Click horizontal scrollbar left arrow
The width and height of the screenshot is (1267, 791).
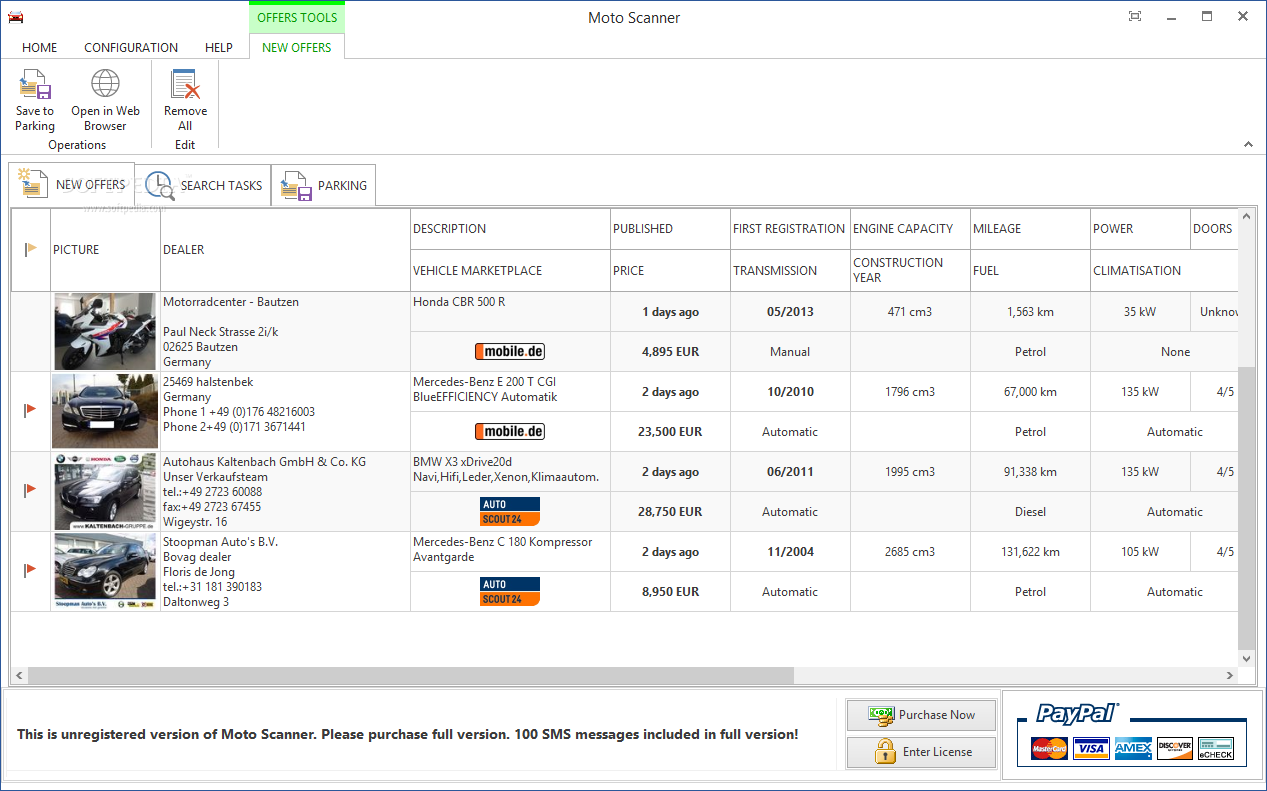coord(19,676)
